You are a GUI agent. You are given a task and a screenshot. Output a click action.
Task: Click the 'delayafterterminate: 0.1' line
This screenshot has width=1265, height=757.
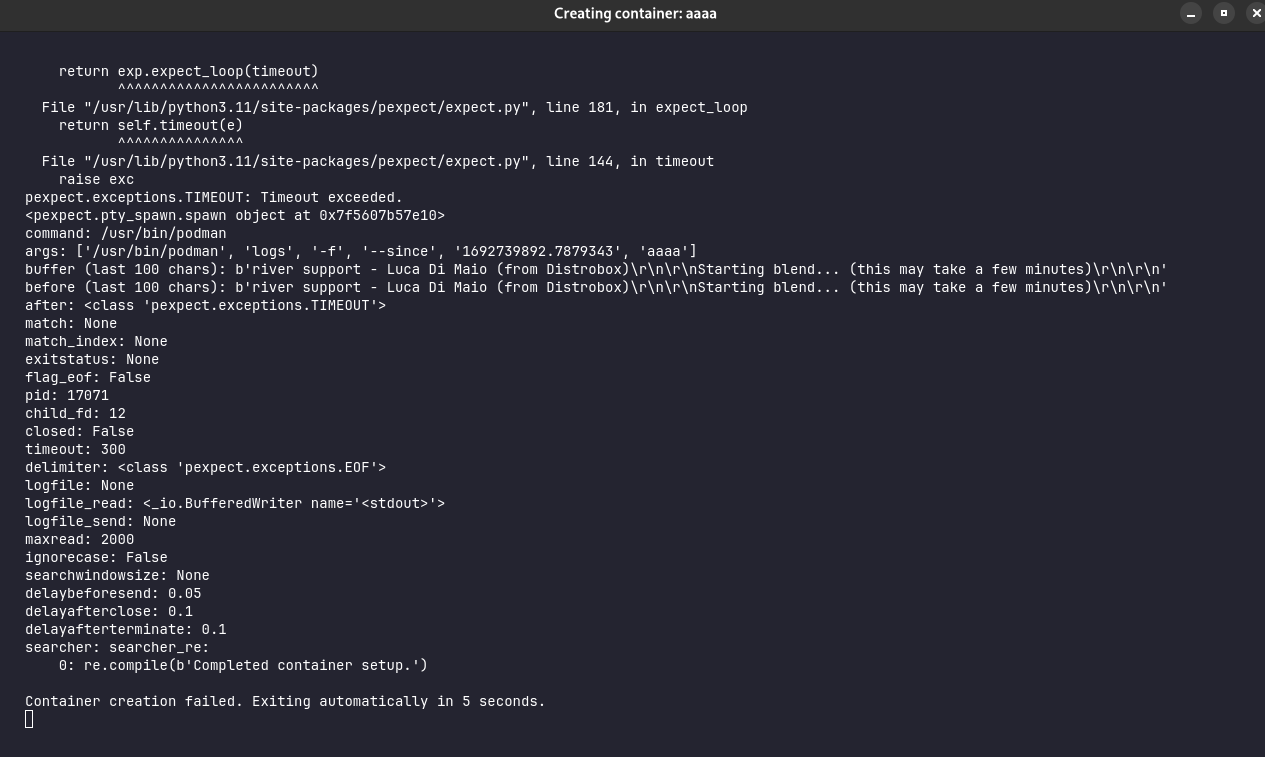pyautogui.click(x=125, y=629)
